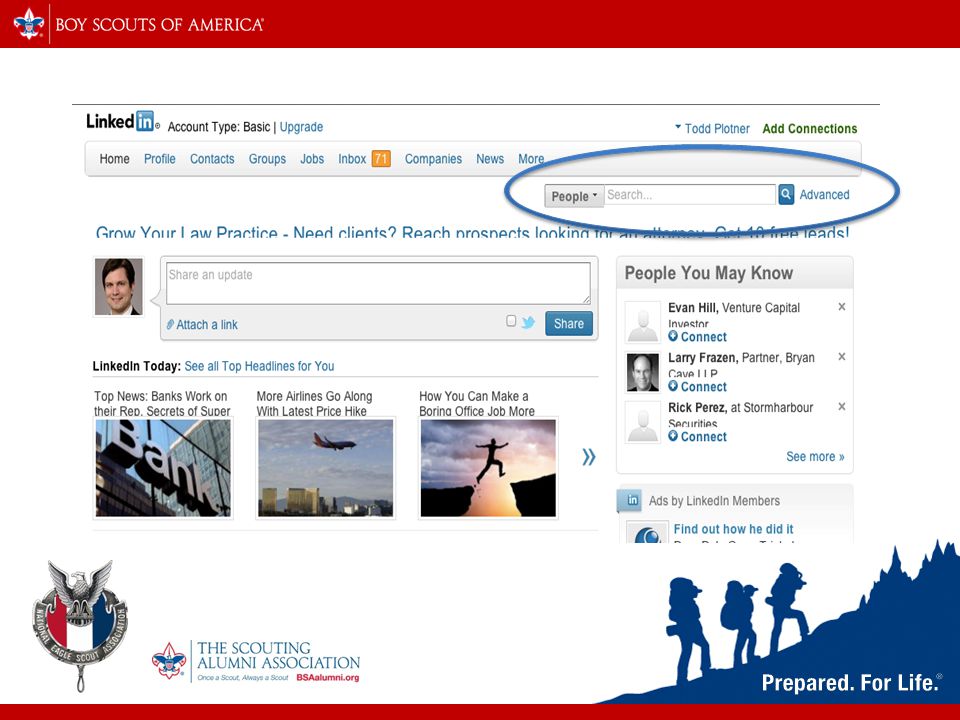This screenshot has height=720, width=960.
Task: Click the Boring Office Job headline
Action: [476, 403]
